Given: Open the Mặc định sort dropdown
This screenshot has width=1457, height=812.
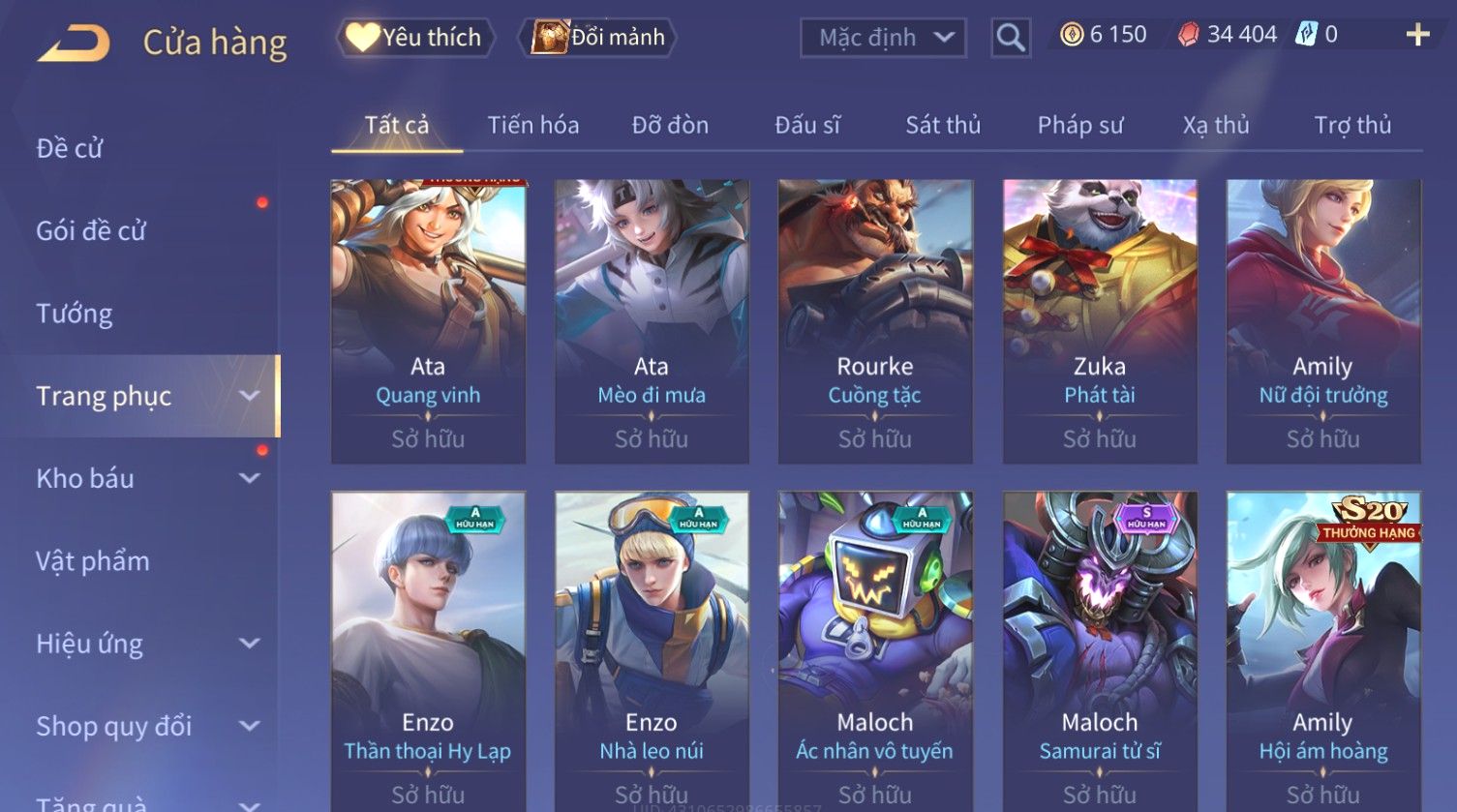Looking at the screenshot, I should coord(883,38).
